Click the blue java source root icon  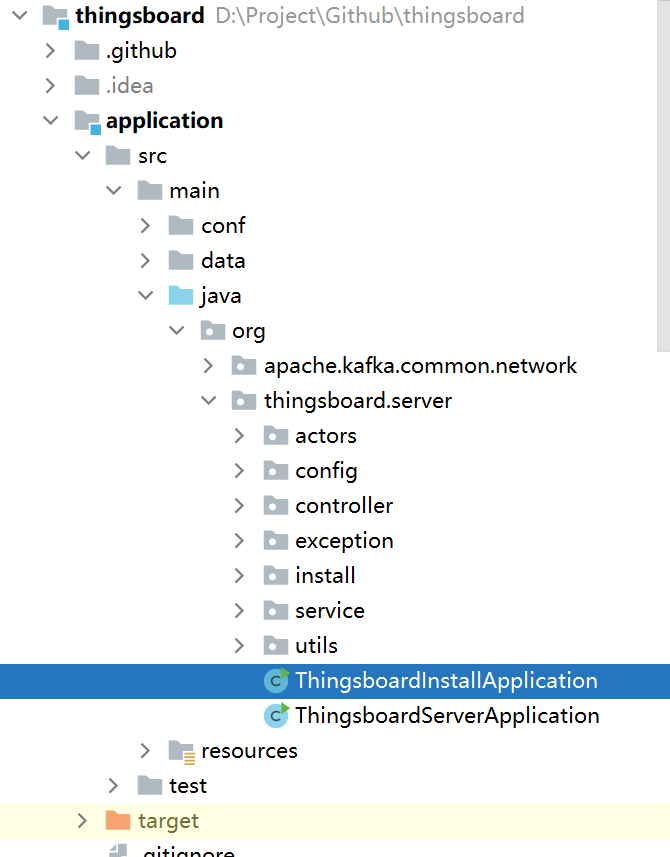pyautogui.click(x=181, y=296)
